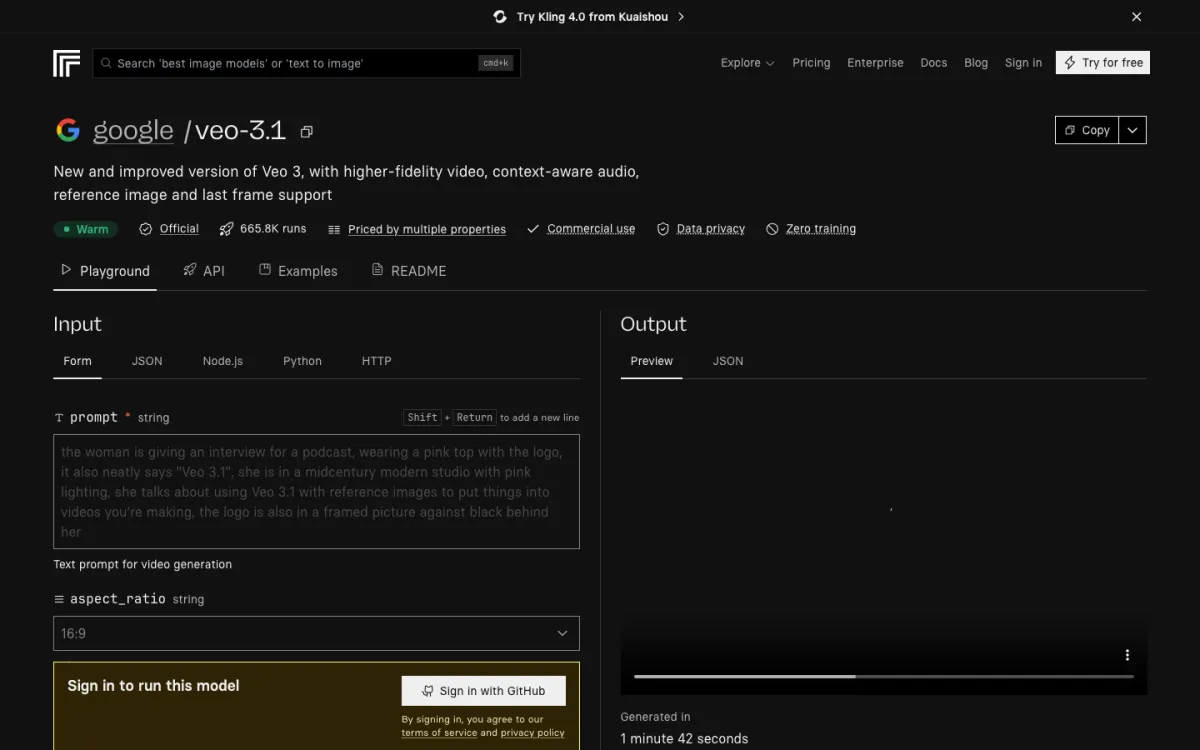Screen dimensions: 1200x750
Task: Click the search models input field
Action: [x=306, y=63]
